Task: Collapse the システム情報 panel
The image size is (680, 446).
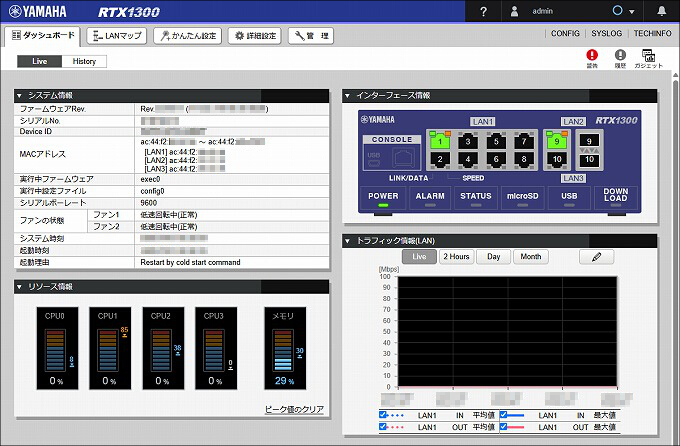Action: coord(20,95)
